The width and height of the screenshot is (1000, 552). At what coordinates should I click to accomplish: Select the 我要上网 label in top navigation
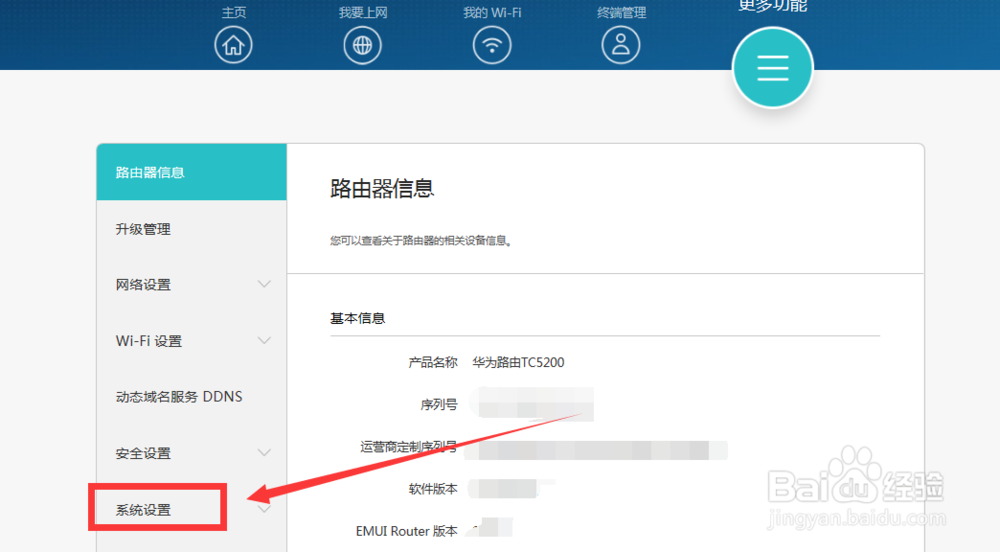363,13
